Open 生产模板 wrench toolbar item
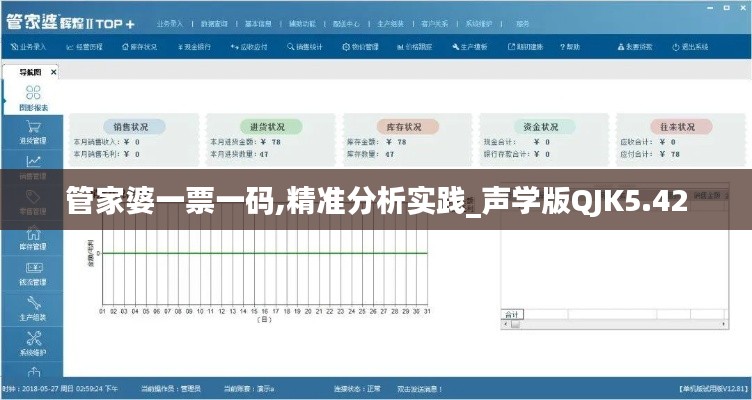The height and width of the screenshot is (400, 752). tap(470, 47)
